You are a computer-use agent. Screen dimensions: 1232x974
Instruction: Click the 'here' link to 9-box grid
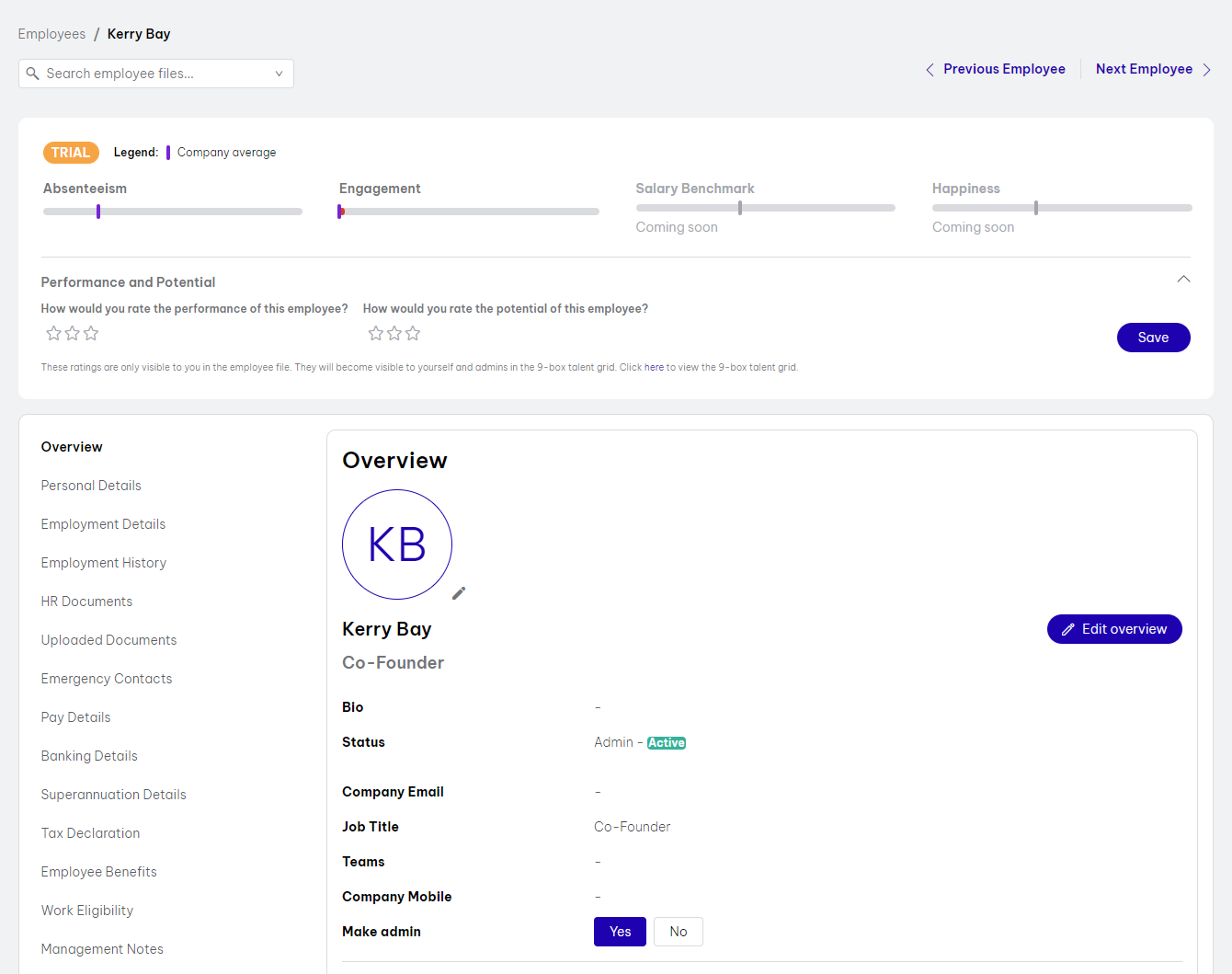pos(654,367)
